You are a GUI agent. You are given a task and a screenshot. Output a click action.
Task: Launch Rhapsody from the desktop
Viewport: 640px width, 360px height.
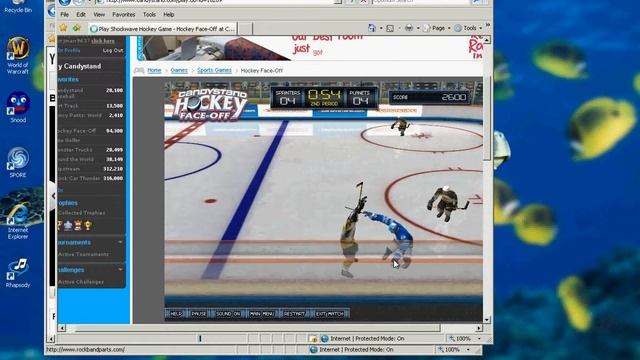[18, 273]
